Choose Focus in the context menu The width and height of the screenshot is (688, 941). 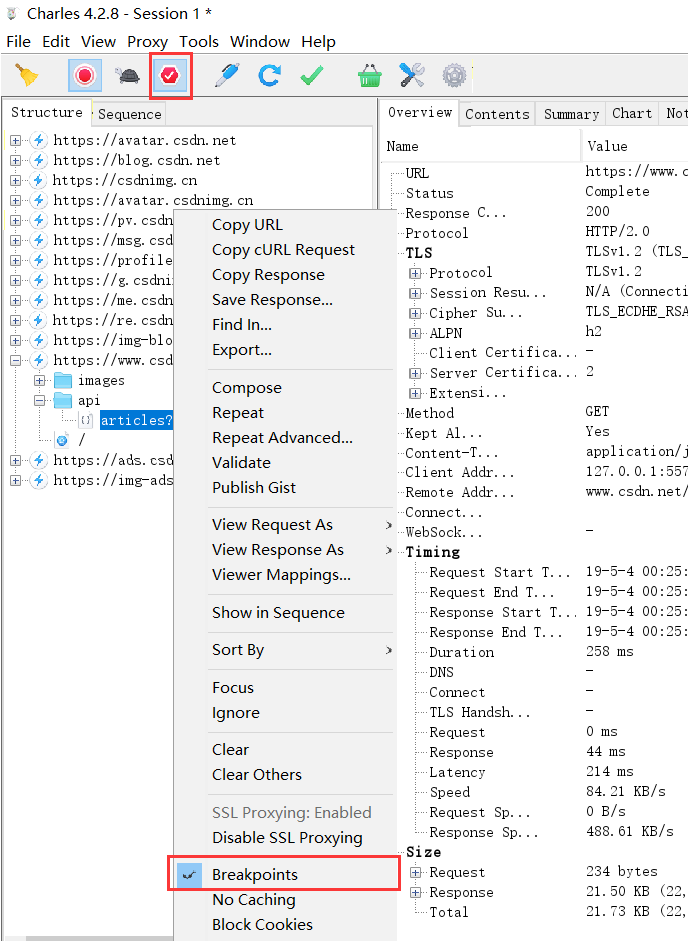[233, 688]
